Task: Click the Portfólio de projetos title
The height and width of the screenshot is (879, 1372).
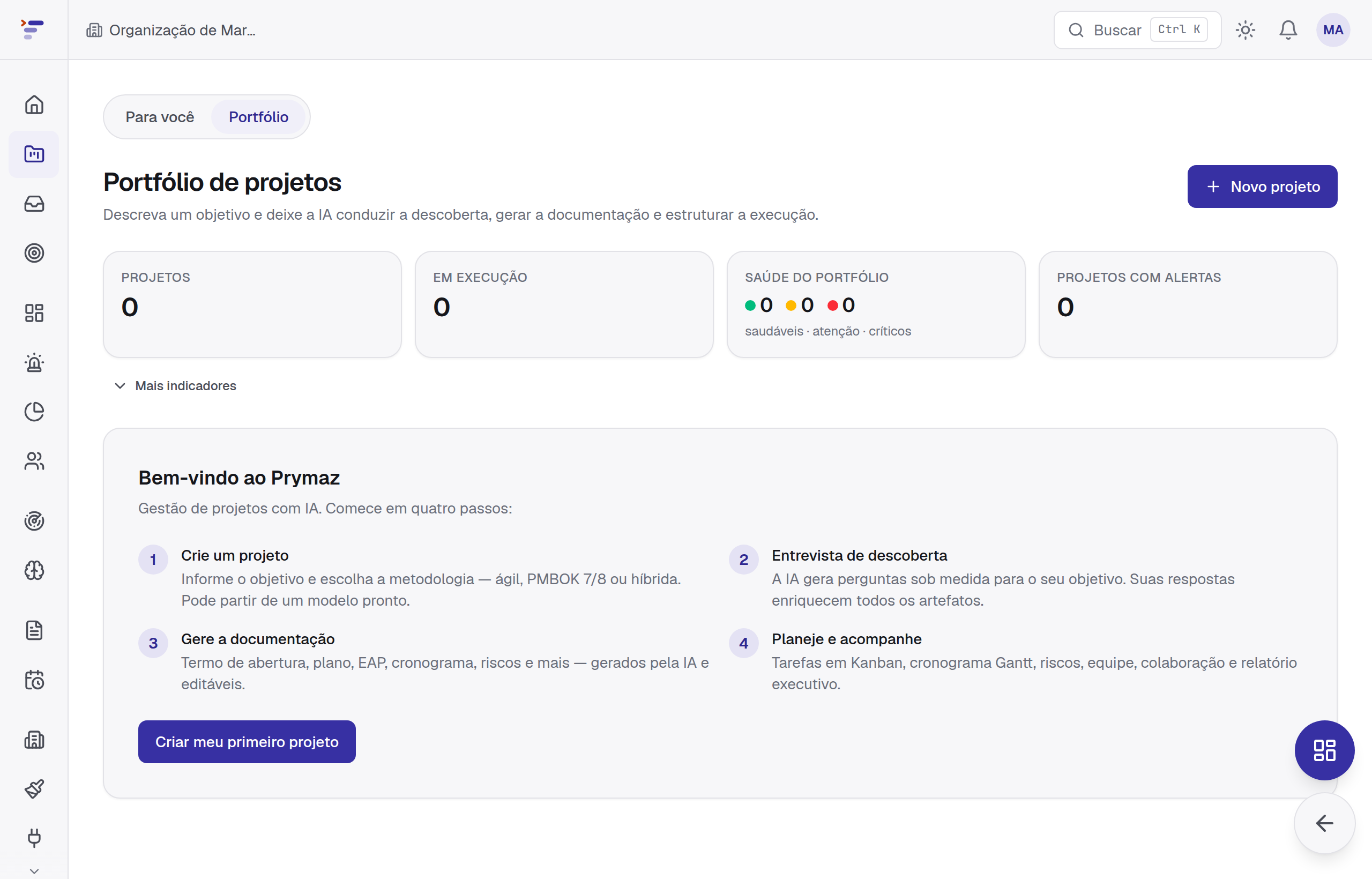Action: click(x=222, y=183)
